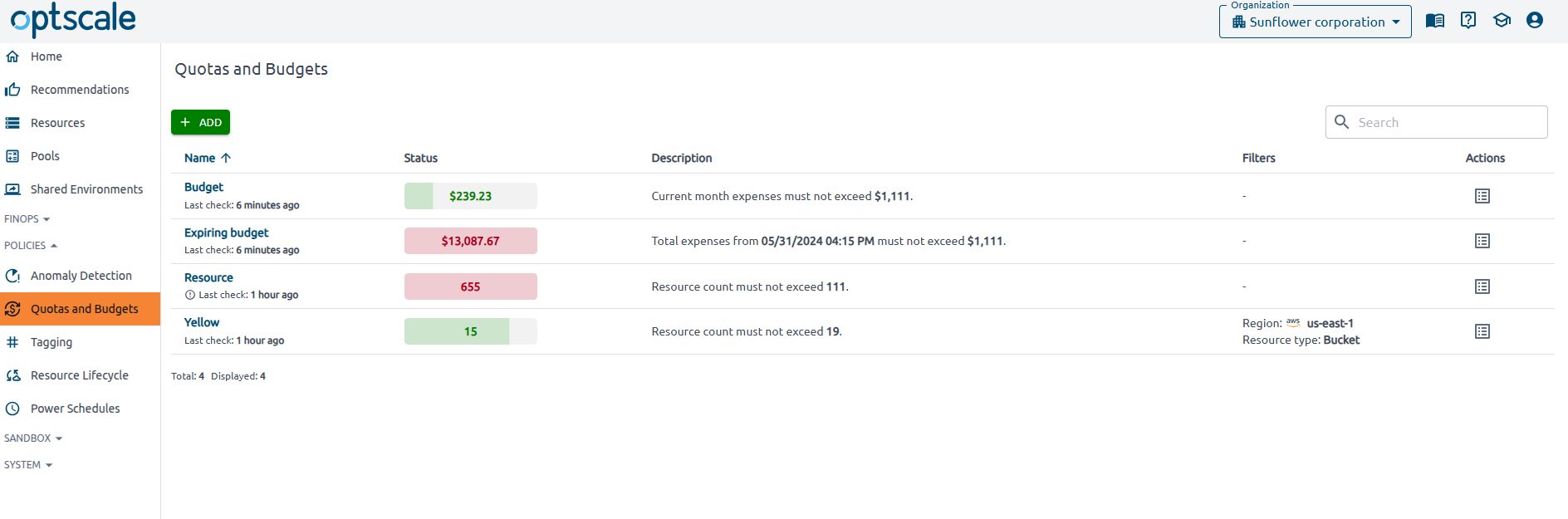This screenshot has width=1568, height=519.
Task: Collapse the POLICIES sidebar section
Action: click(31, 246)
